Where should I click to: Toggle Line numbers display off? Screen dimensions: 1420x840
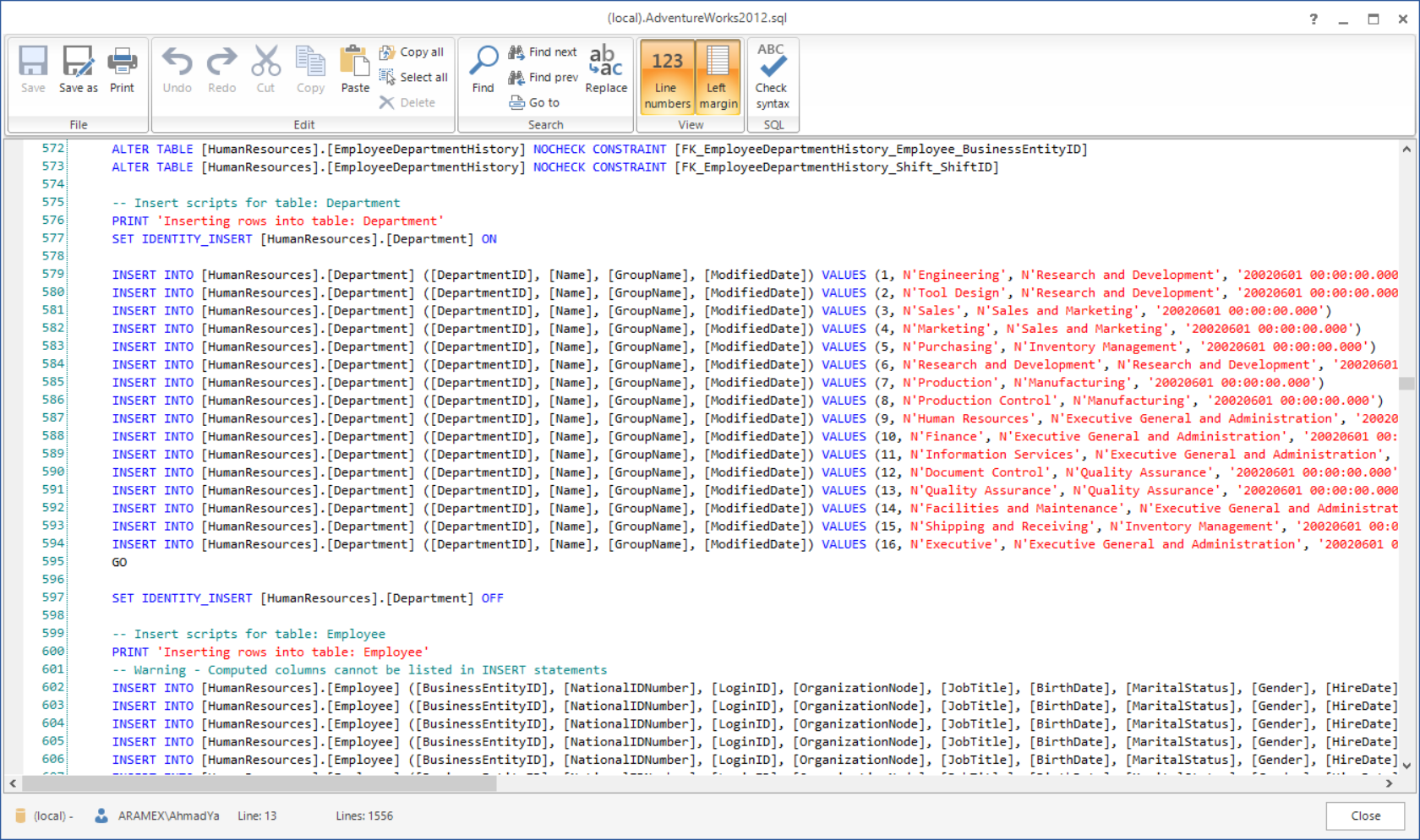pyautogui.click(x=667, y=77)
